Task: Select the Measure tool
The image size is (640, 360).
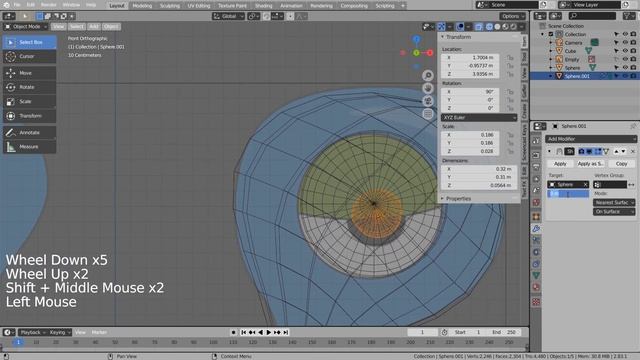Action: 29,147
